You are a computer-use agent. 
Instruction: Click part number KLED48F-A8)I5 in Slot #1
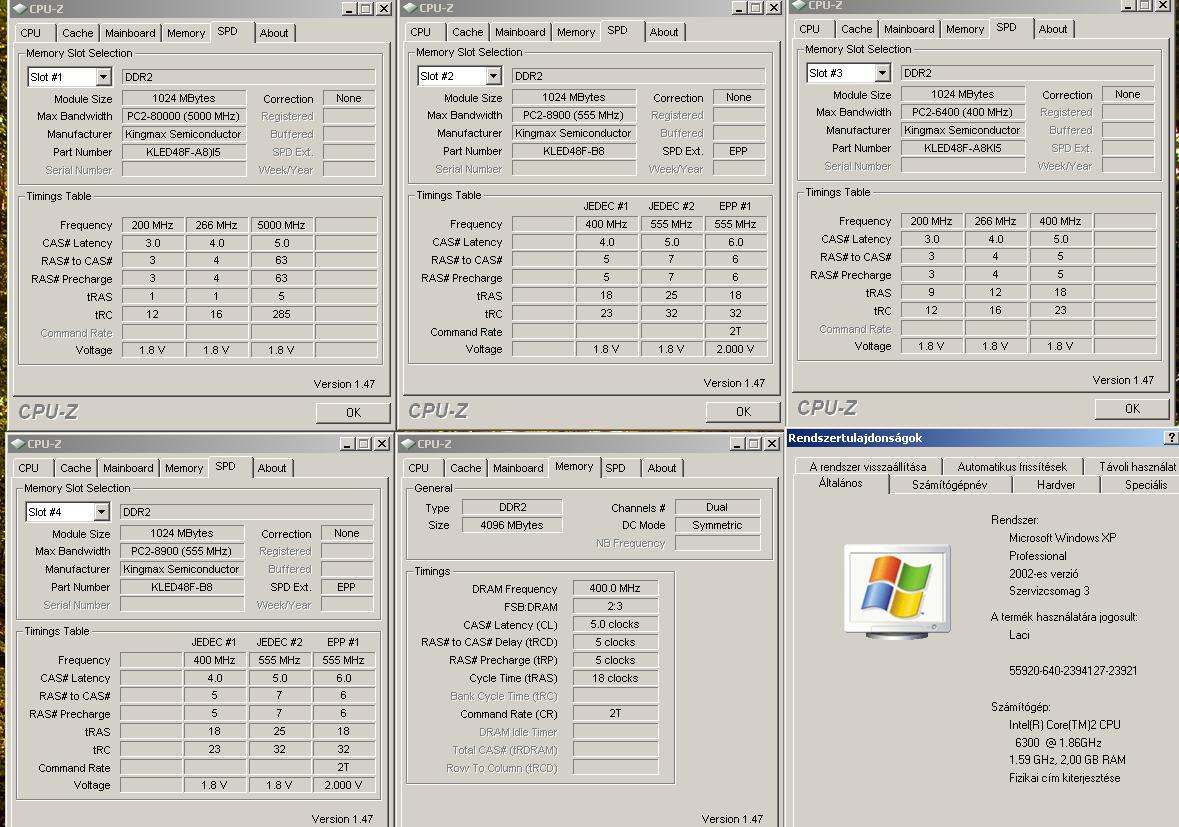coord(183,153)
